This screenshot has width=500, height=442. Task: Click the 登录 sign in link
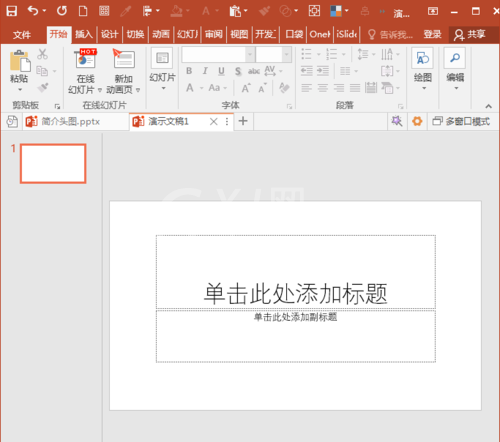432,34
